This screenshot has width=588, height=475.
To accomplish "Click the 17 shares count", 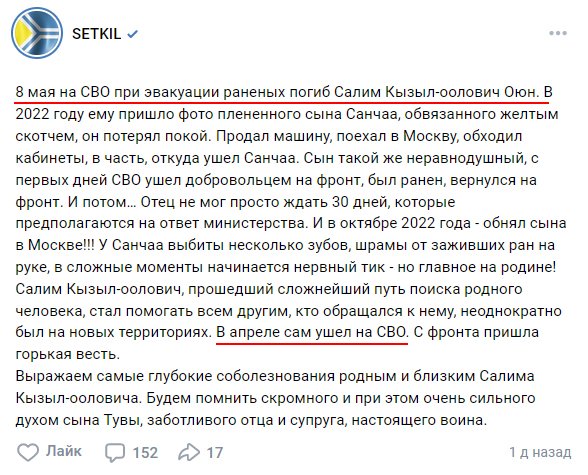I will point(214,453).
